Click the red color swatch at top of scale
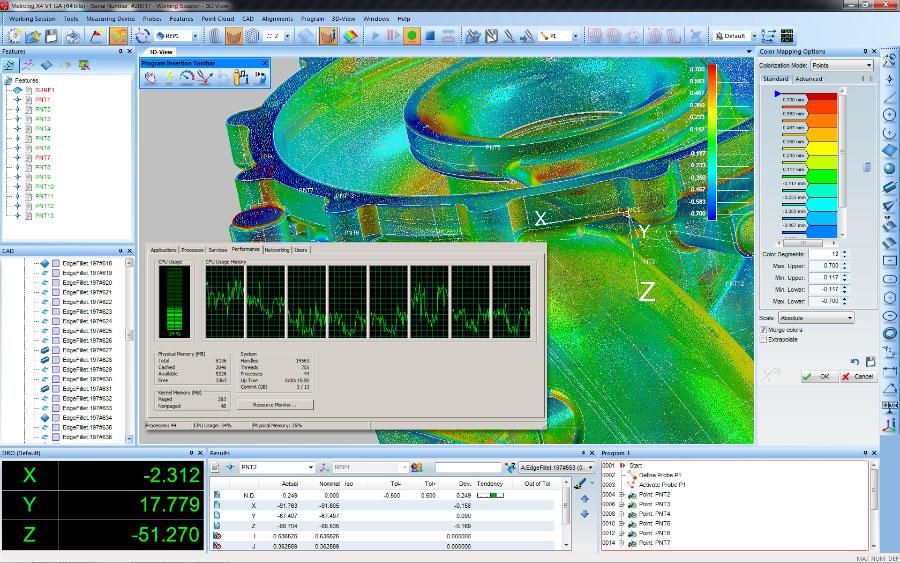 click(x=821, y=99)
